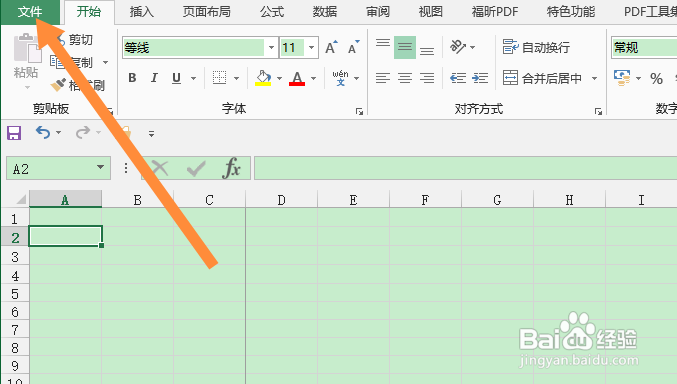The width and height of the screenshot is (677, 384).
Task: Click the cell borders icon
Action: pyautogui.click(x=219, y=78)
